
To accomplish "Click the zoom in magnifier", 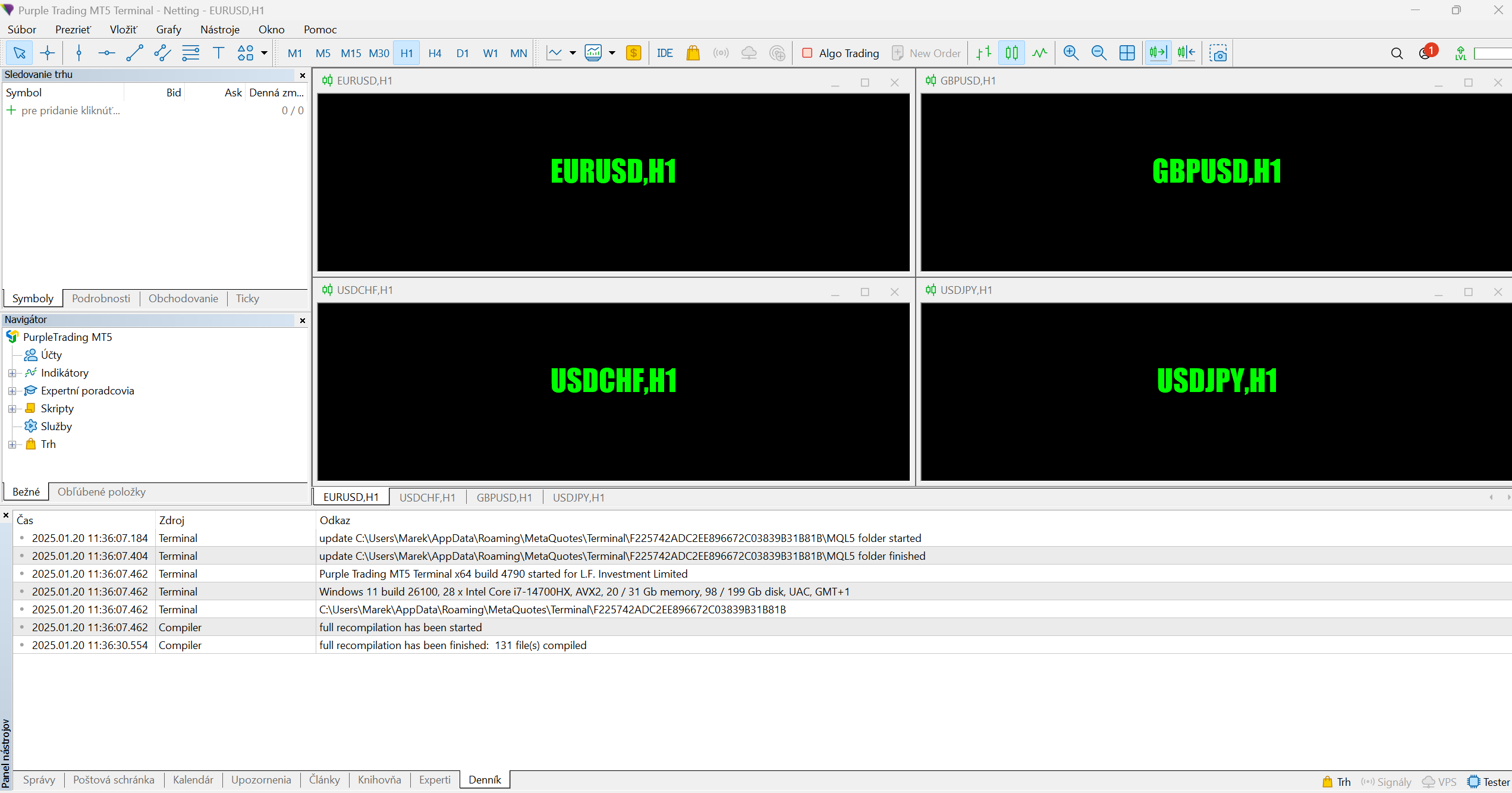I will (1071, 53).
